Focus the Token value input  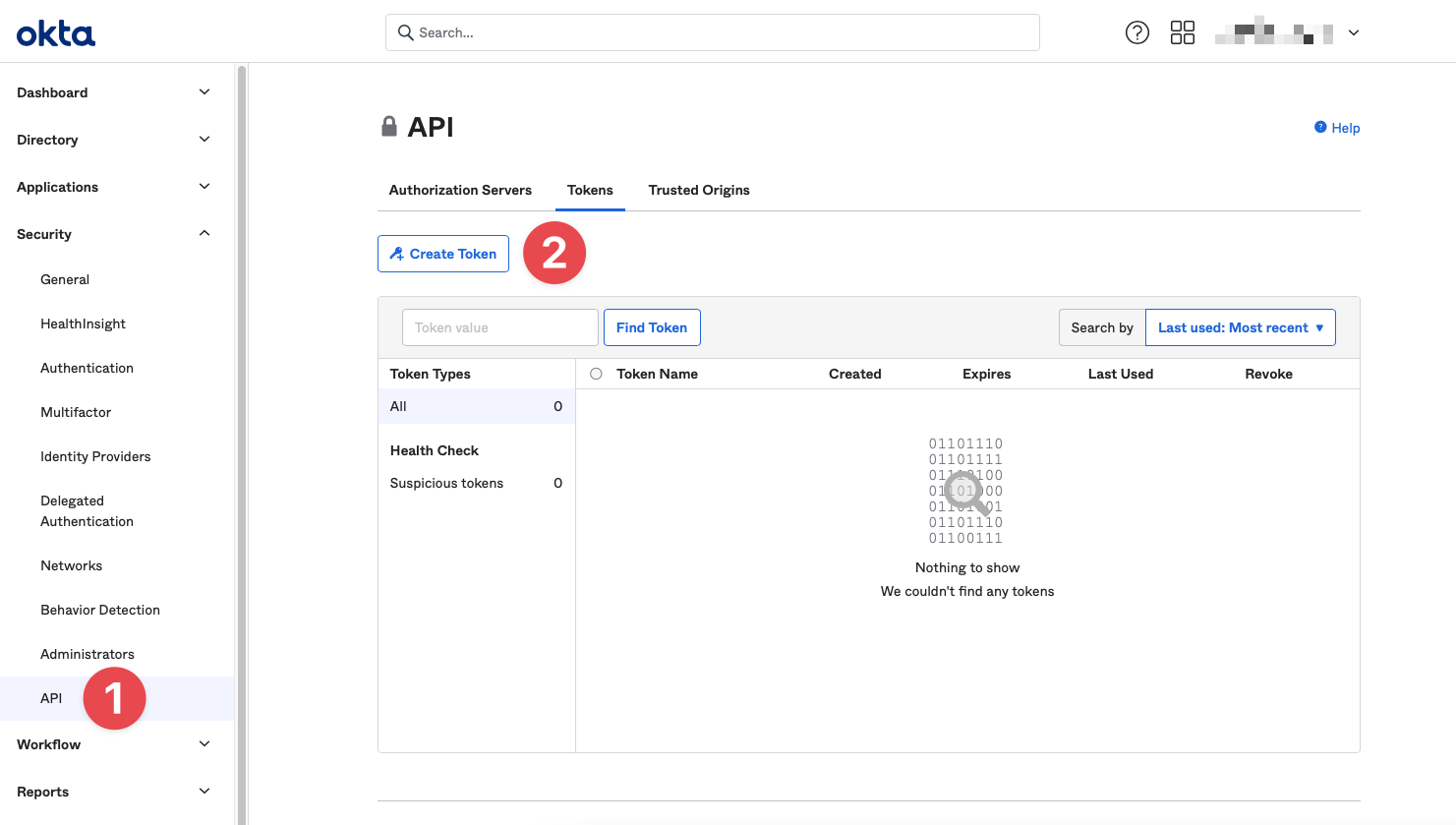pyautogui.click(x=500, y=327)
